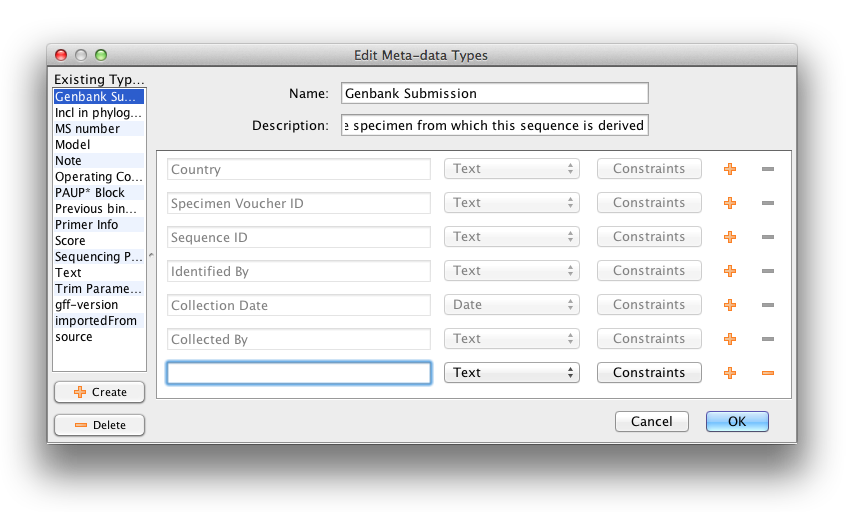Click the minus icon on the Country row
This screenshot has width=867, height=512.
click(x=768, y=169)
